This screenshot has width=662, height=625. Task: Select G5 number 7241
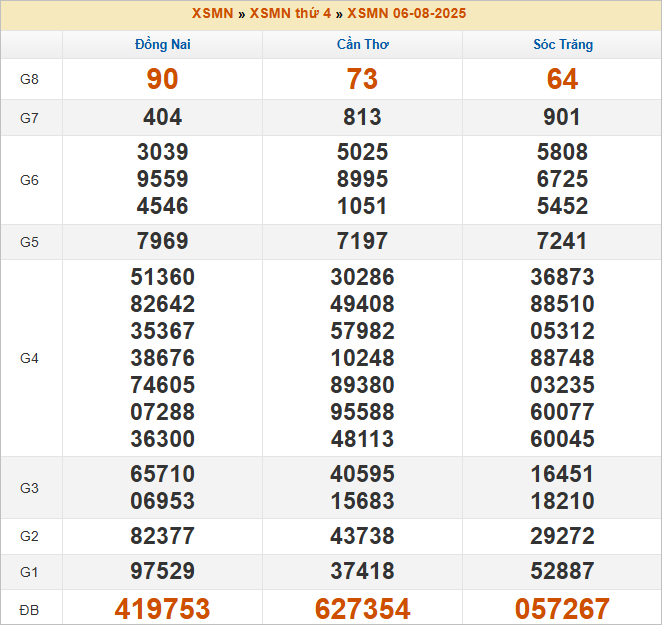pos(562,241)
